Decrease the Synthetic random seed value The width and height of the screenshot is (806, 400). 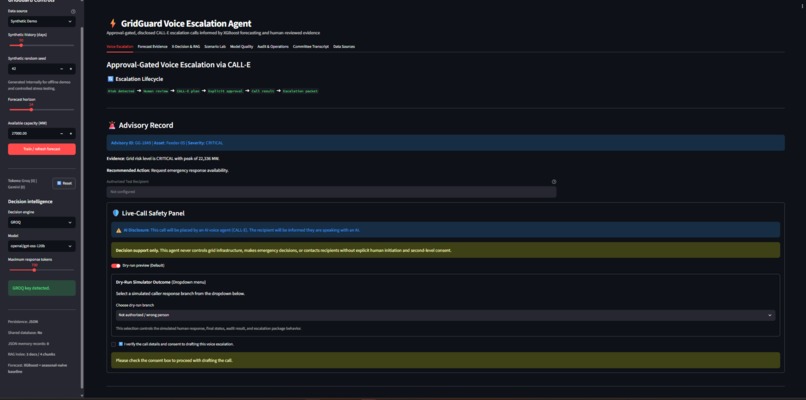click(62, 68)
